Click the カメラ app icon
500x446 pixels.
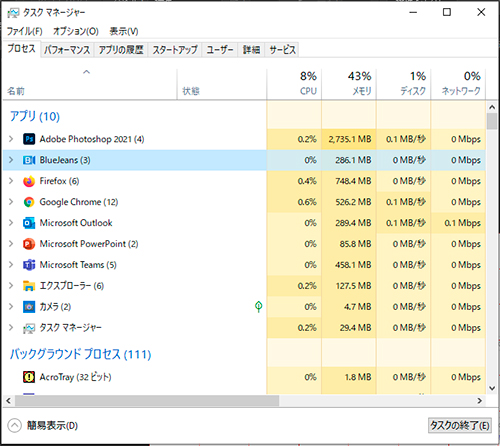click(29, 307)
